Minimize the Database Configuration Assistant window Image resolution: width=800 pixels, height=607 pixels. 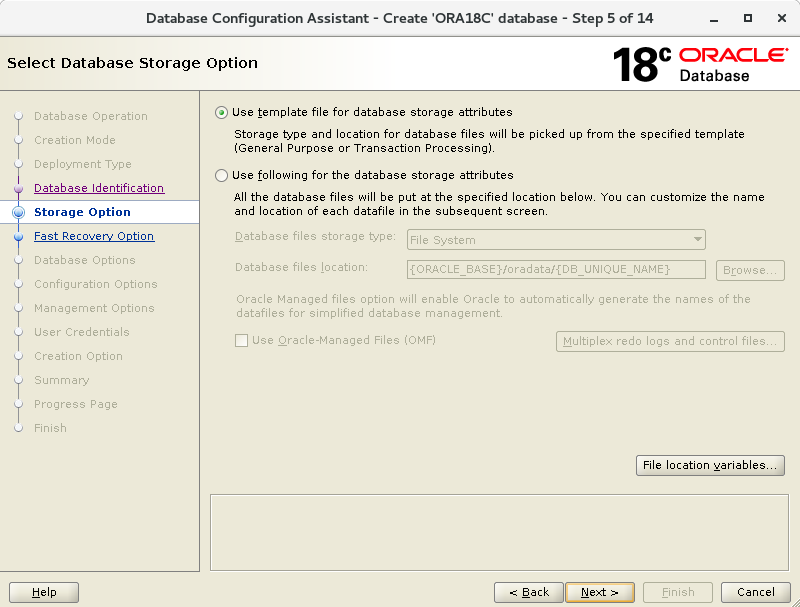tap(714, 19)
